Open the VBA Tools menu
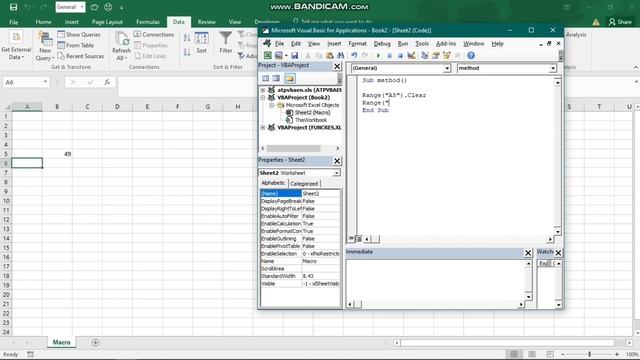Image resolution: width=640 pixels, height=360 pixels. [x=422, y=44]
